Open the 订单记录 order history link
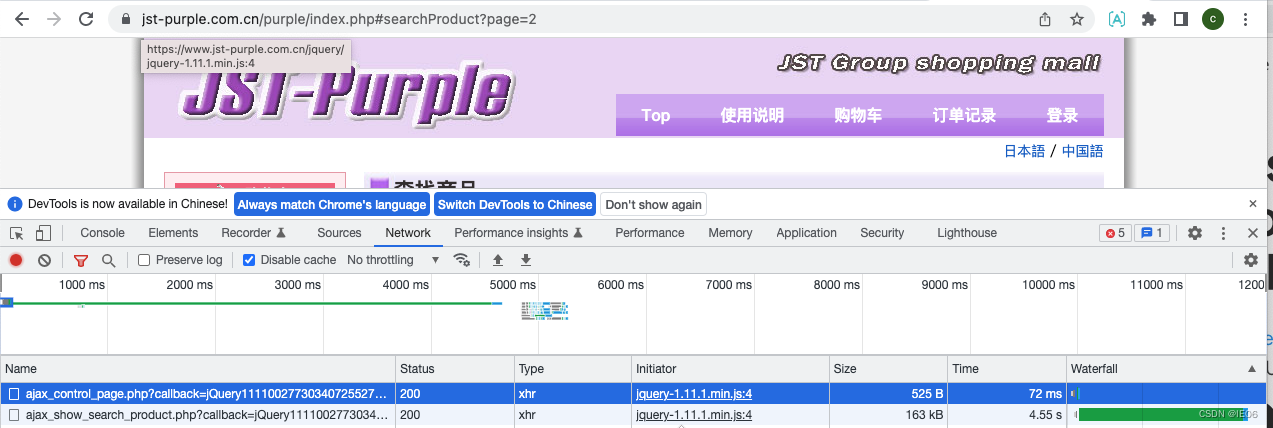 [x=964, y=115]
